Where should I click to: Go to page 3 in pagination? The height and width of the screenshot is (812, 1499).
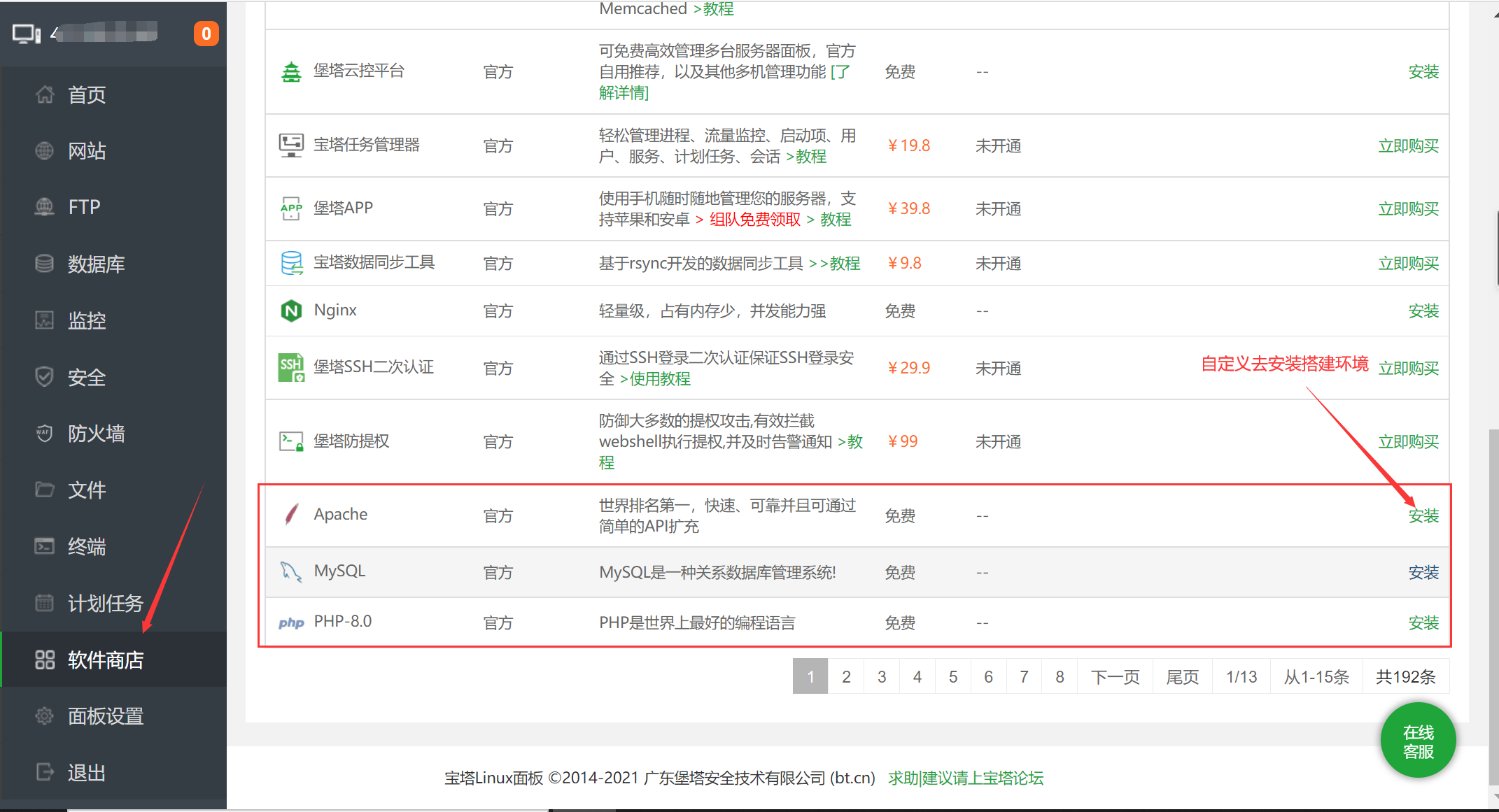tap(882, 676)
